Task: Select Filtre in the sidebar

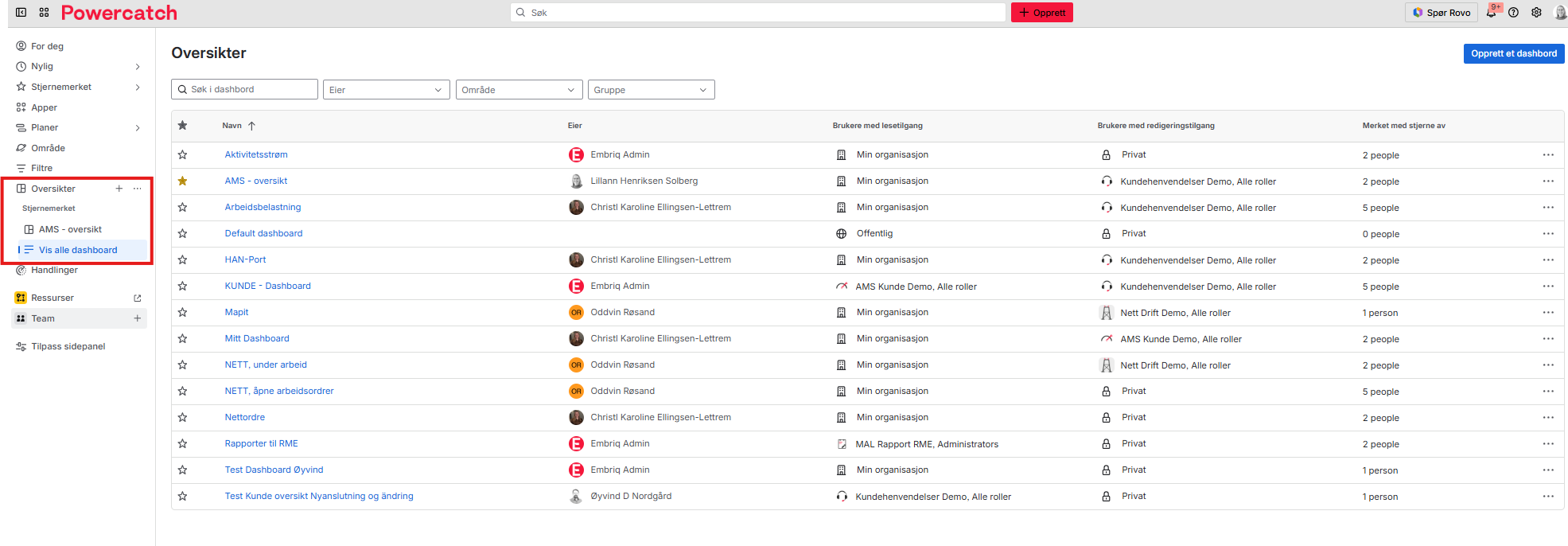Action: pos(41,168)
